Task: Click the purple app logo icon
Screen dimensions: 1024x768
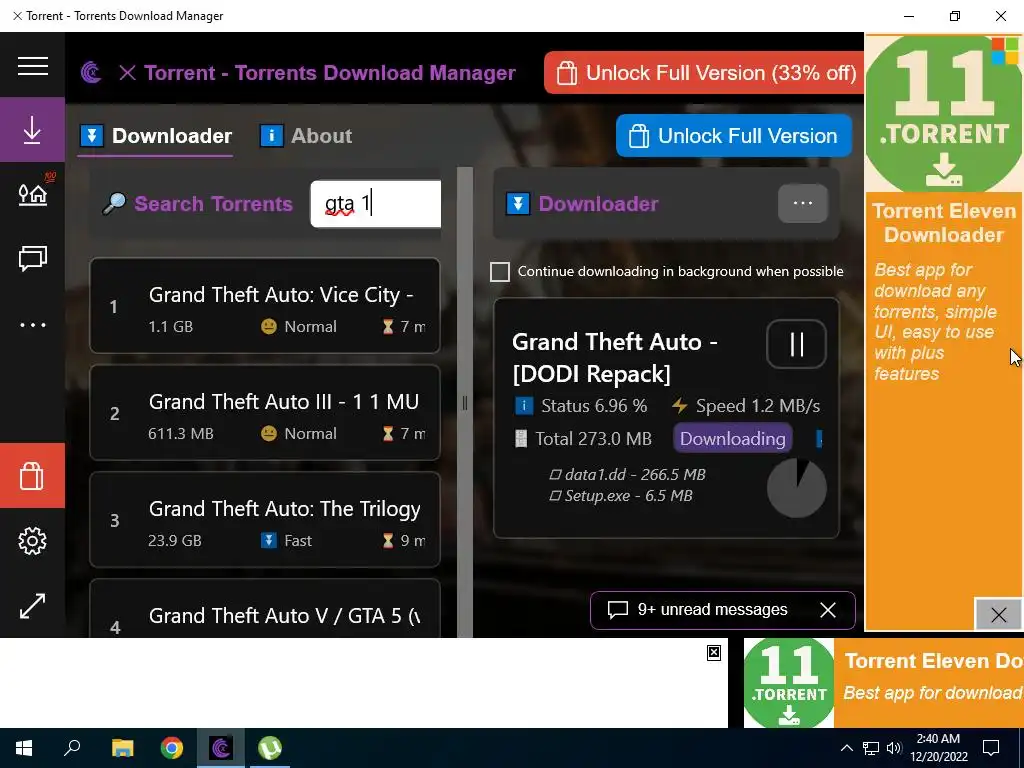Action: [91, 72]
